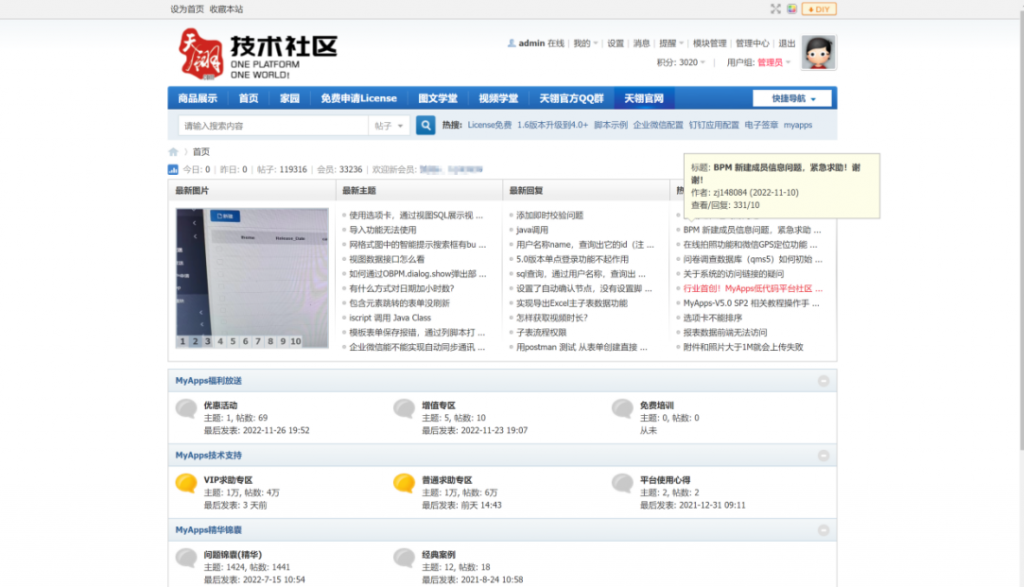Click the 优惠活动 gray forum bubble icon
1024x587 pixels.
tap(185, 409)
